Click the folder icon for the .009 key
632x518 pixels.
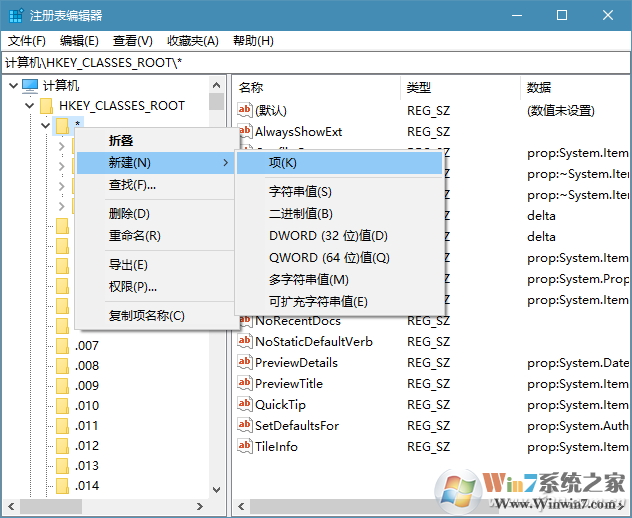coord(63,386)
